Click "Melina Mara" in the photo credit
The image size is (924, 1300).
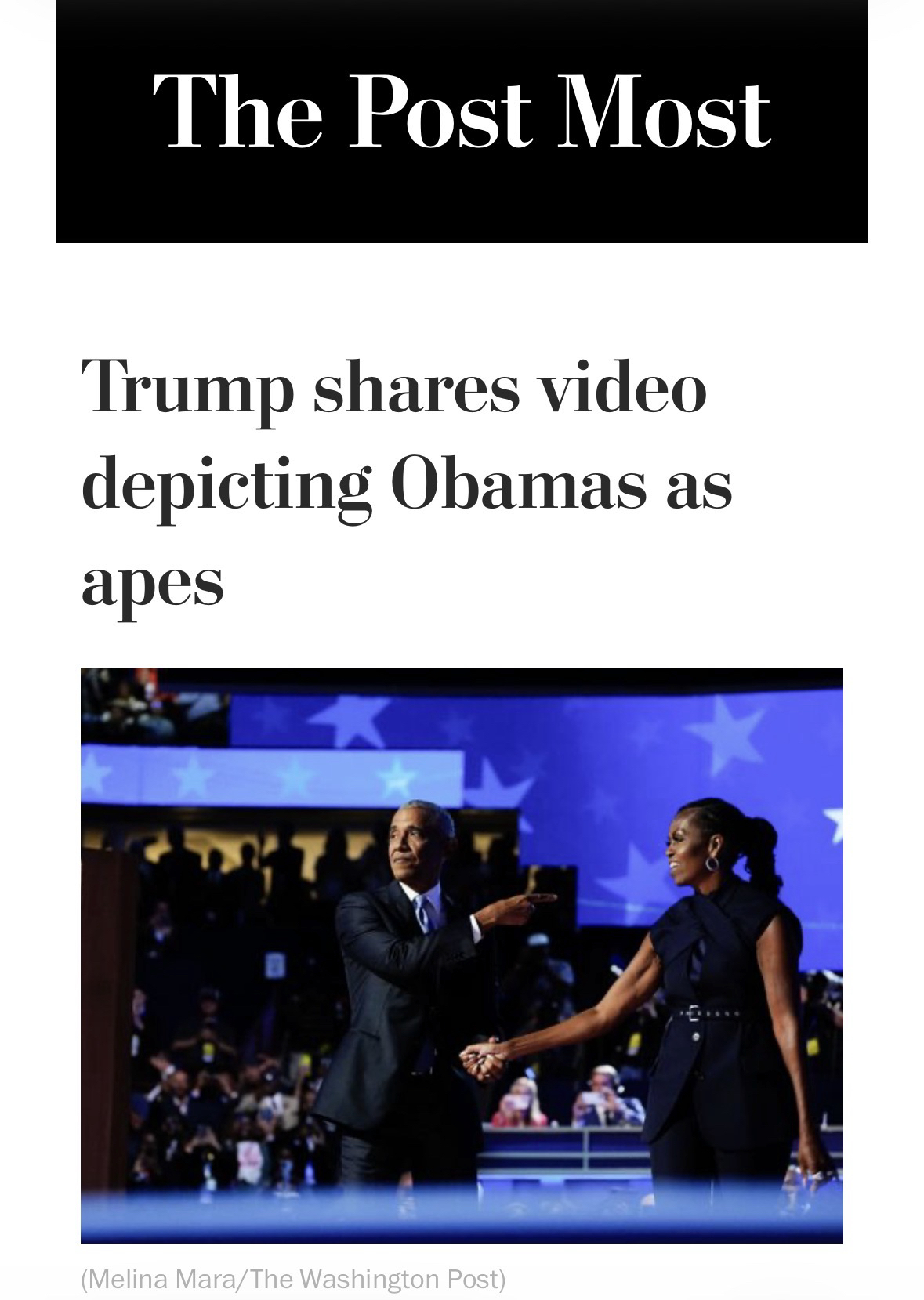coord(162,1279)
